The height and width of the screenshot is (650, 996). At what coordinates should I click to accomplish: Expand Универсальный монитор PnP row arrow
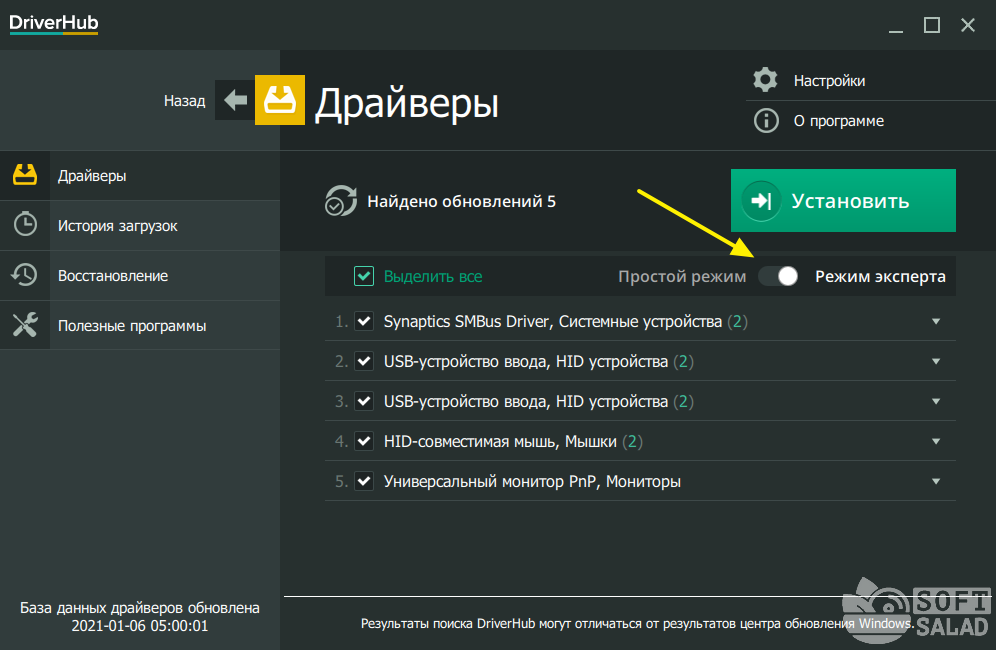(936, 482)
